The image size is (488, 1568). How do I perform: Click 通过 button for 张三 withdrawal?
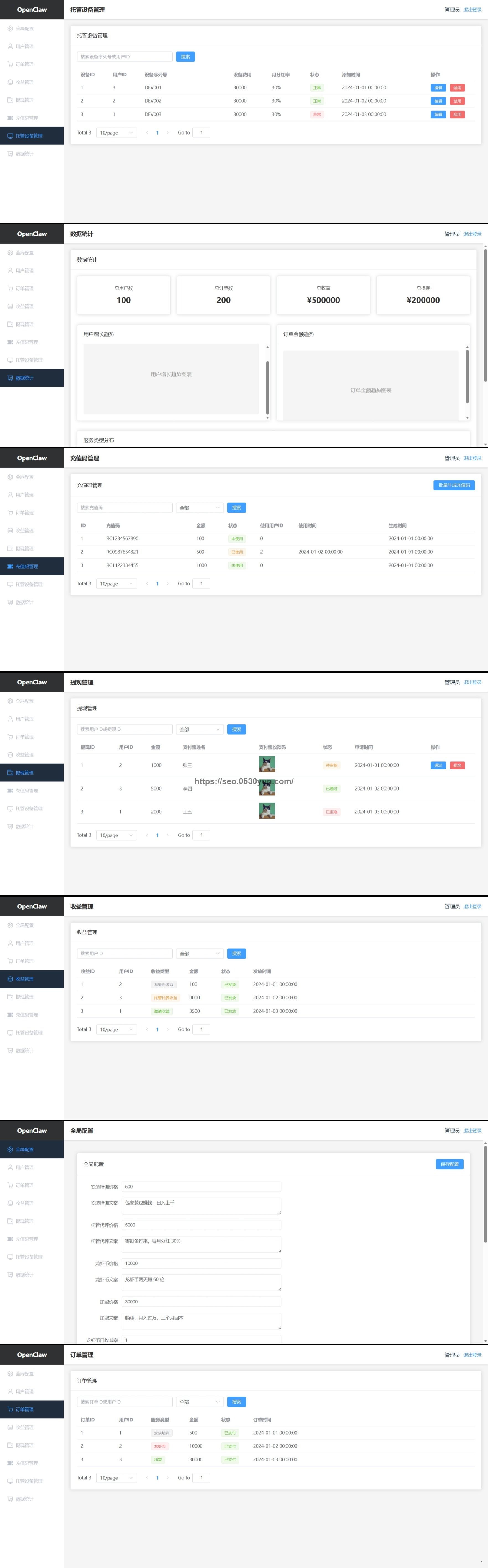pyautogui.click(x=438, y=765)
